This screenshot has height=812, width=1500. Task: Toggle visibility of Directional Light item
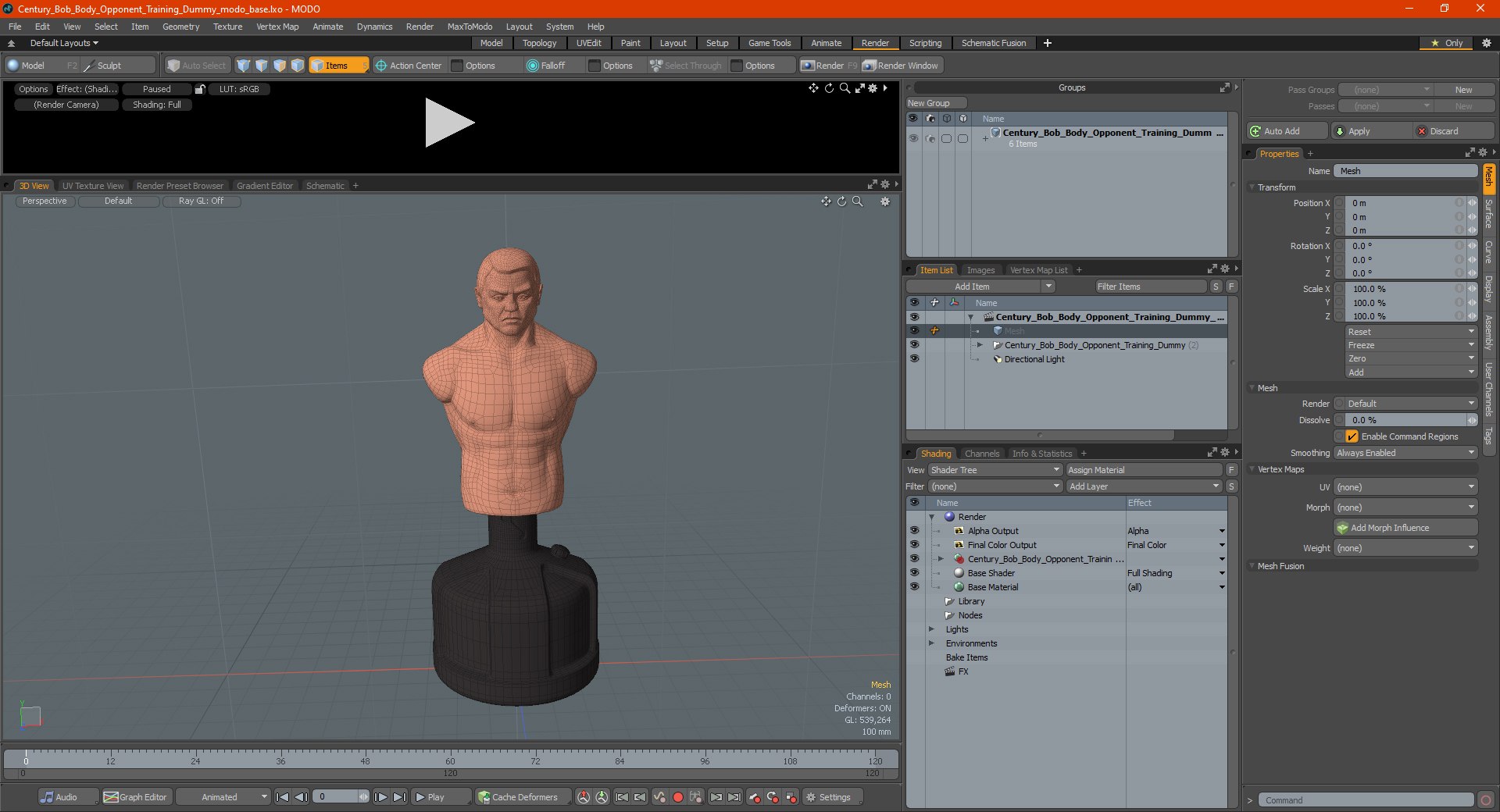[914, 359]
